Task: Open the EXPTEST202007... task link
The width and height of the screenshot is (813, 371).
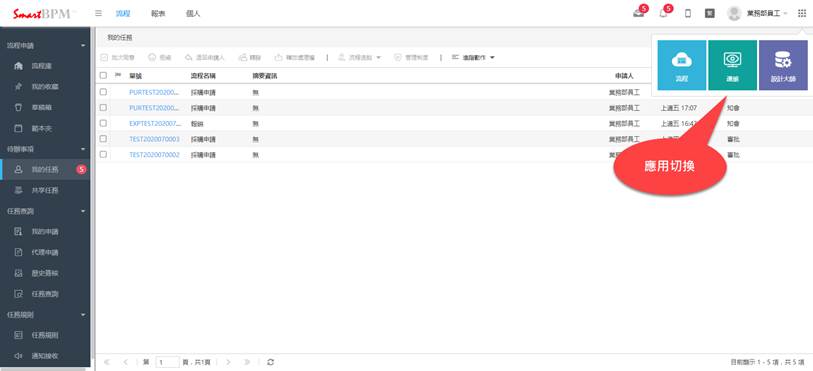Action: [x=156, y=124]
